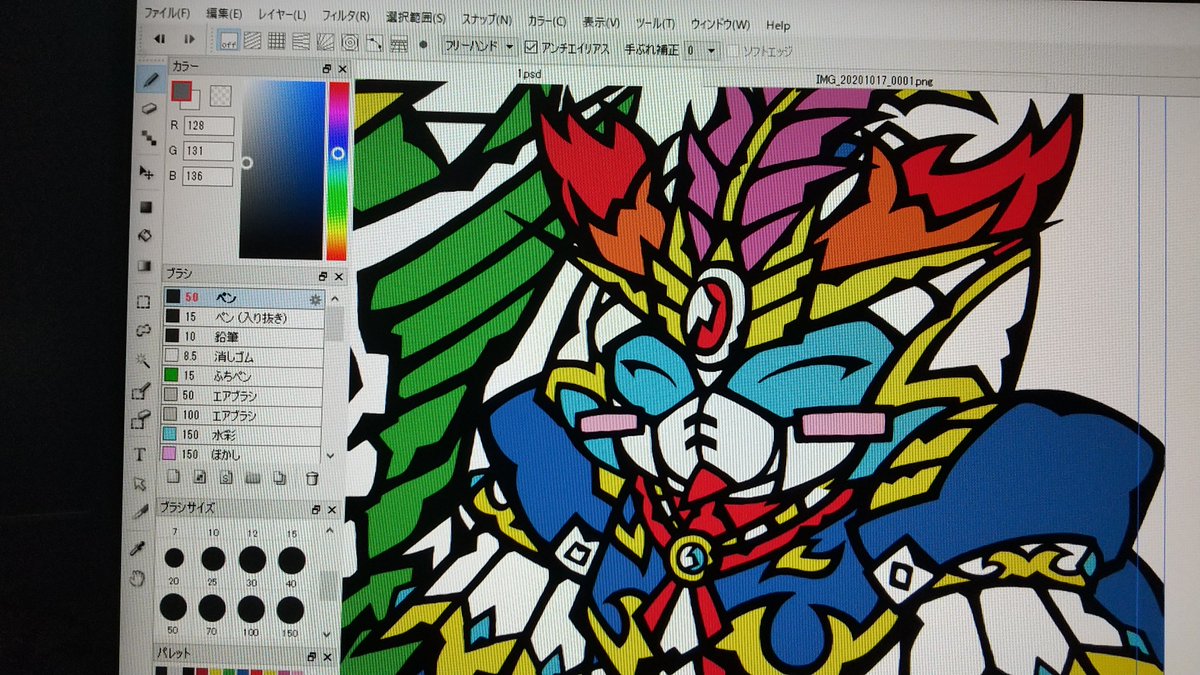This screenshot has width=1200, height=675.
Task: Open the レイヤー(L) menu
Action: pyautogui.click(x=282, y=16)
